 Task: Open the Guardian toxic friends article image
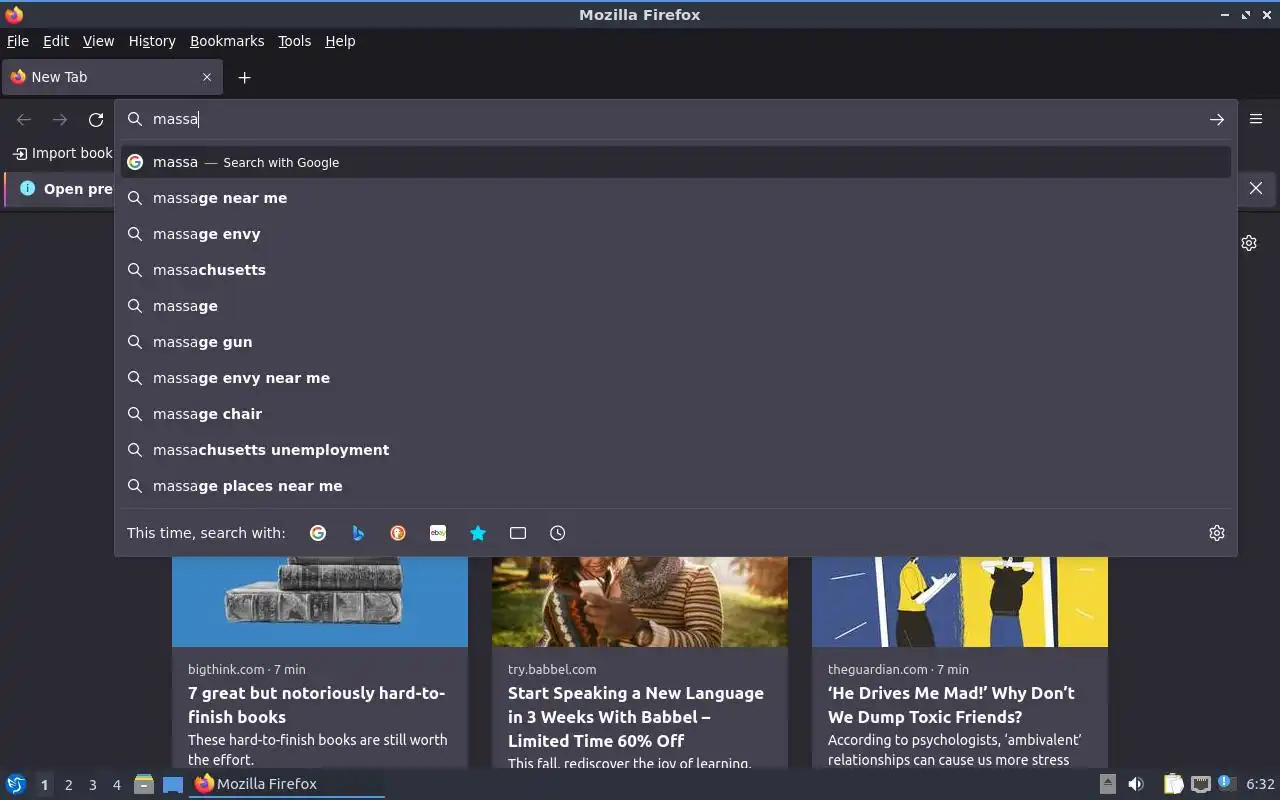tap(960, 601)
